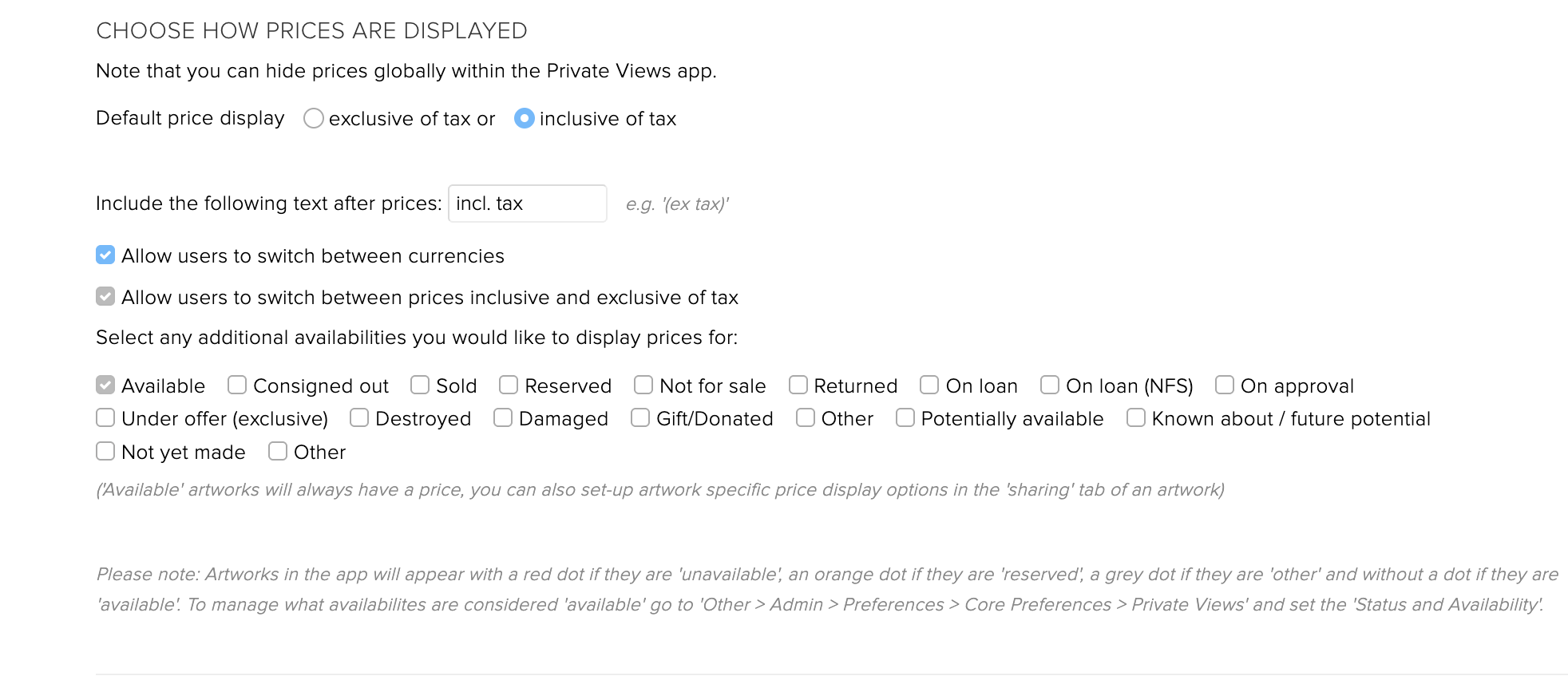The height and width of the screenshot is (680, 1568).
Task: Check the Not yet made checkbox
Action: pos(105,452)
